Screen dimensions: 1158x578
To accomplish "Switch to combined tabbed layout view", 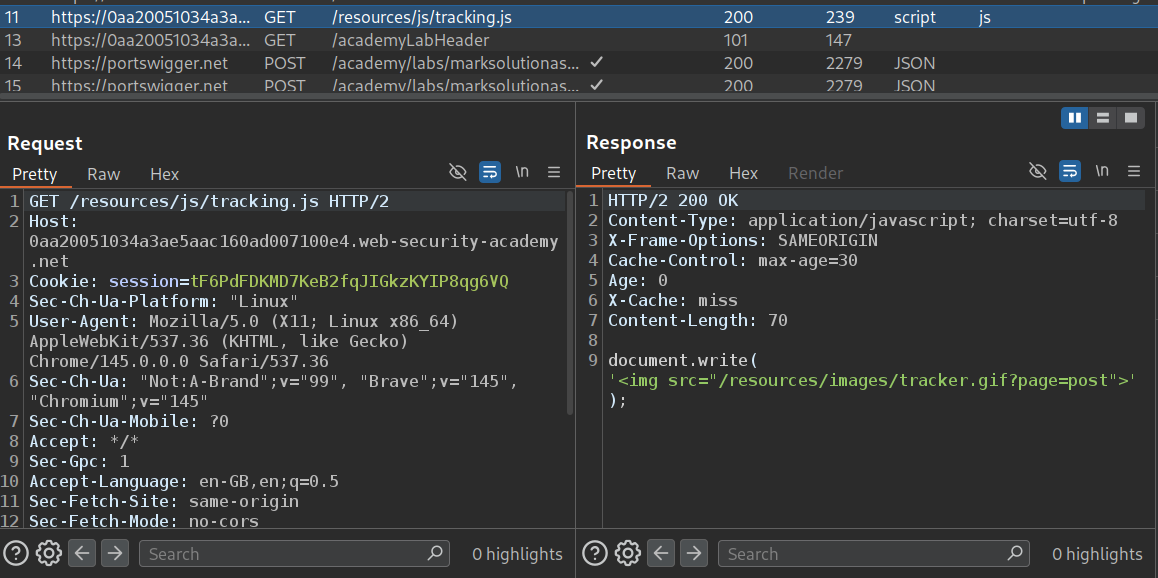I will tap(1131, 118).
